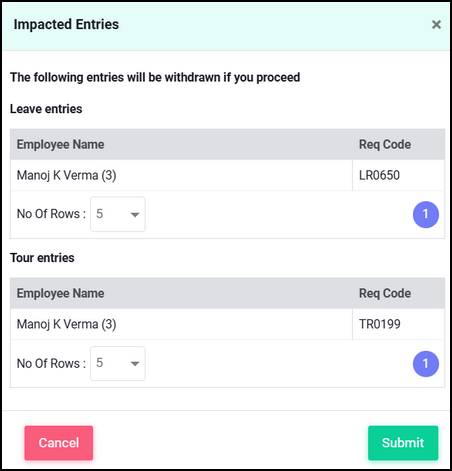The height and width of the screenshot is (471, 452).
Task: Click the Leave entries section heading
Action: tap(46, 109)
